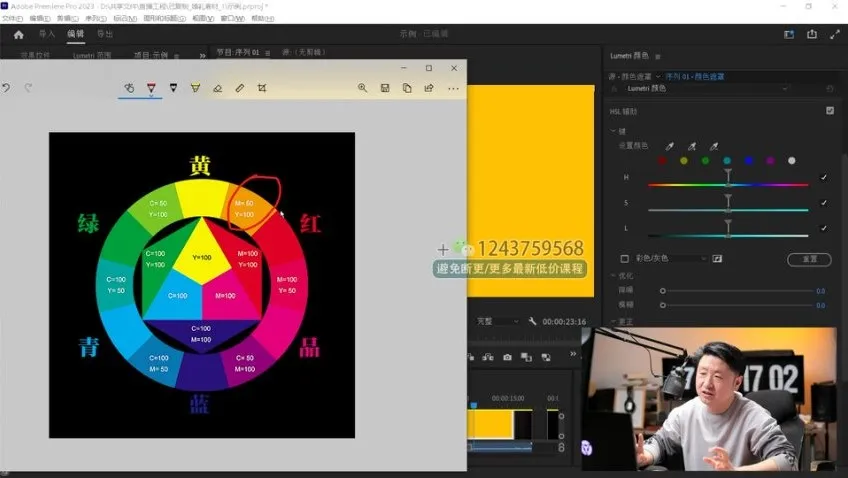Uncheck the H hue range checkbox
The height and width of the screenshot is (478, 848).
click(x=823, y=177)
